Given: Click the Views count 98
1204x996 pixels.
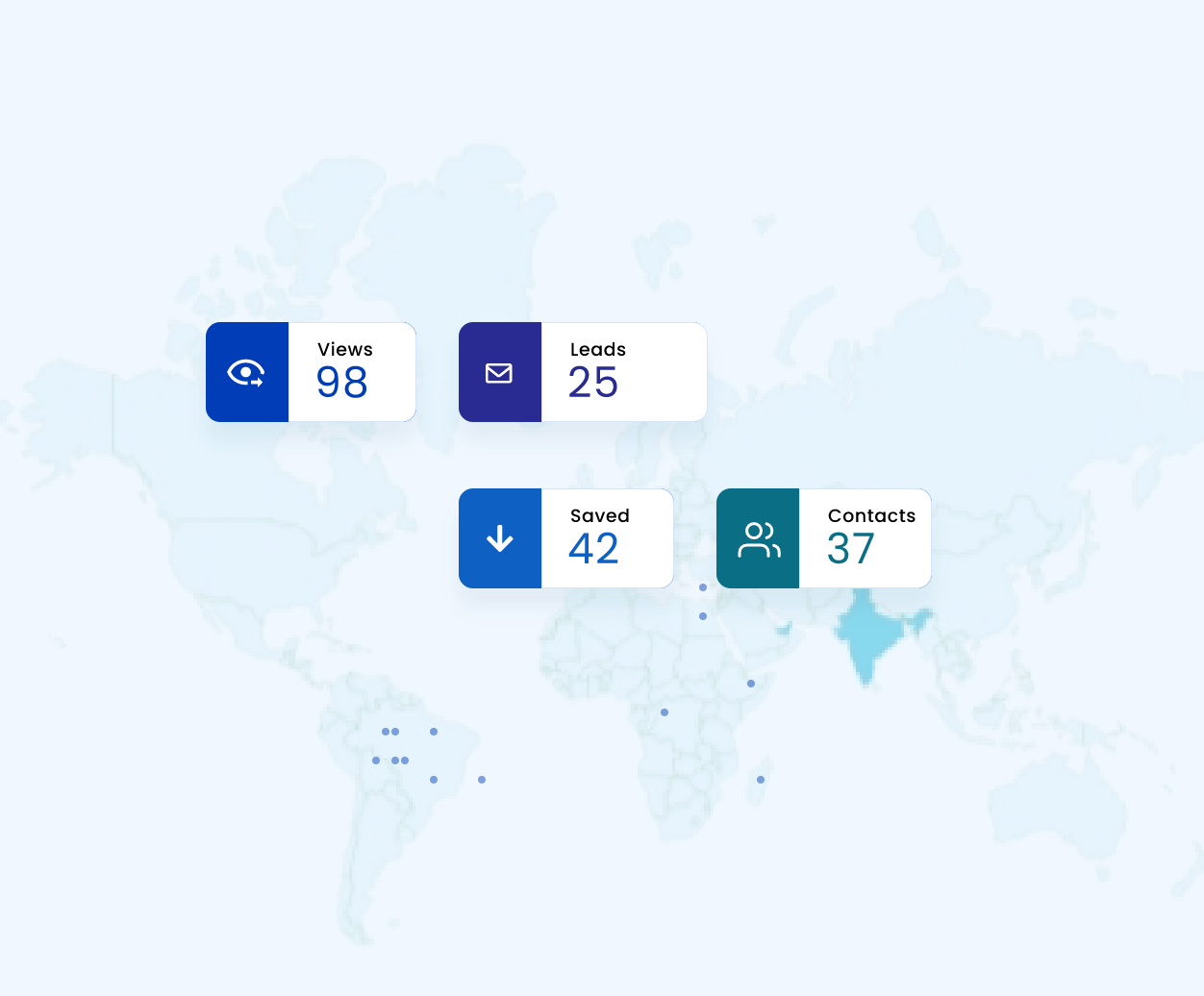Looking at the screenshot, I should [341, 383].
